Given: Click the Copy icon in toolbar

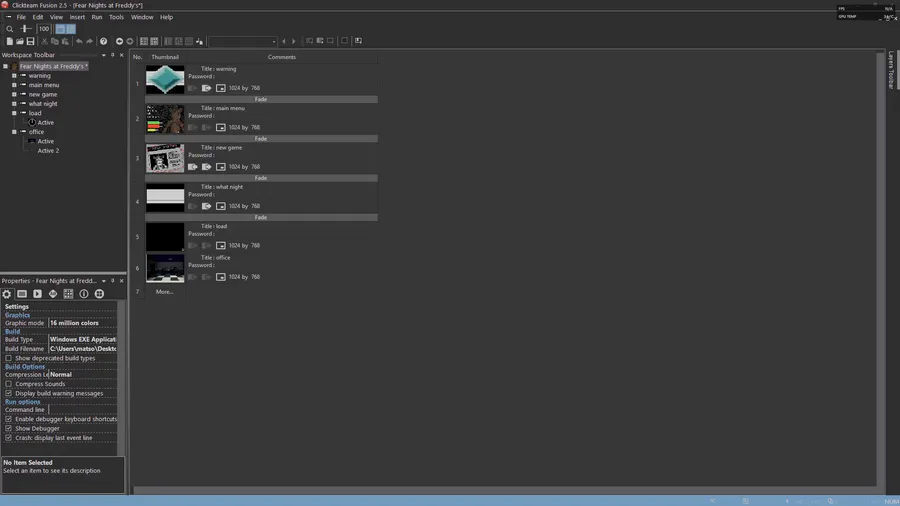Looking at the screenshot, I should pos(55,41).
